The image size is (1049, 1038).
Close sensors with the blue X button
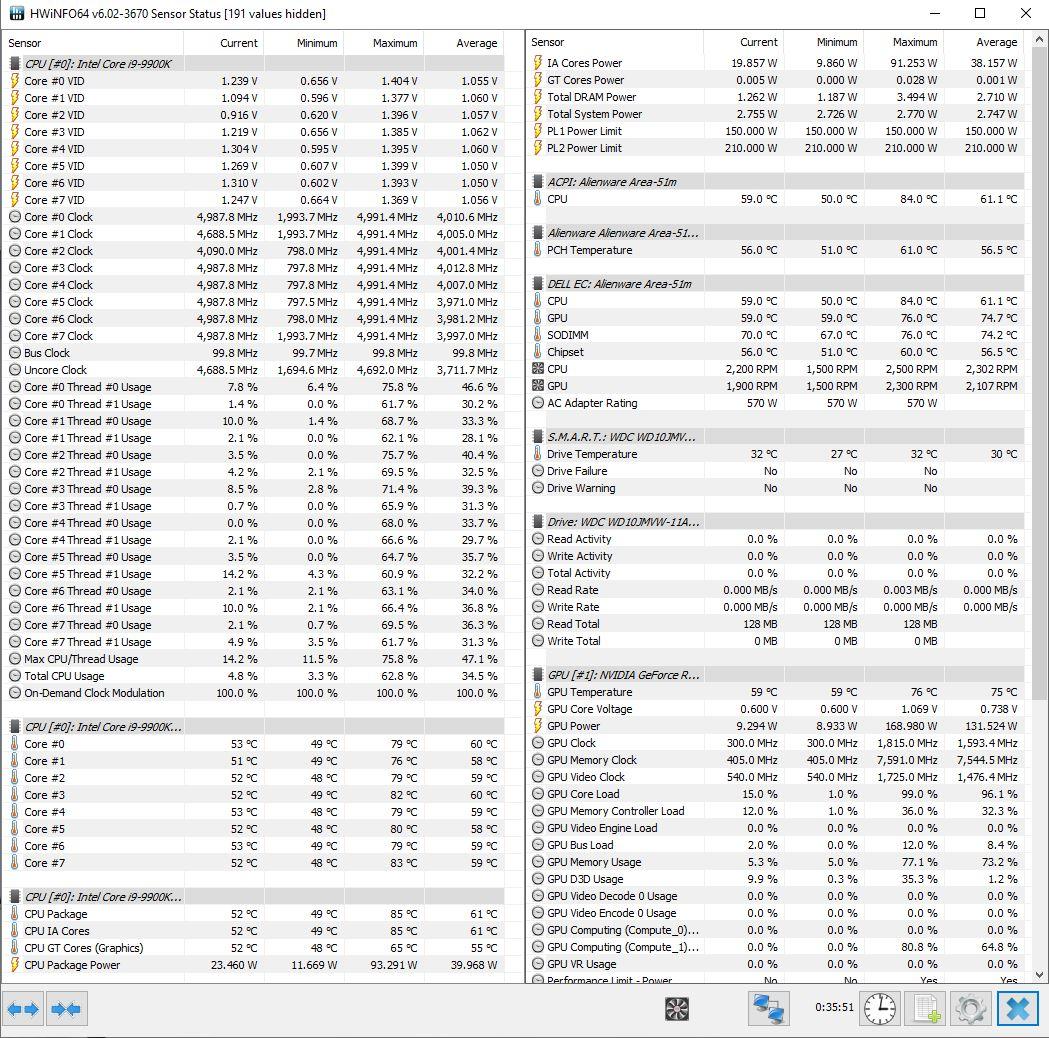(x=1017, y=1009)
